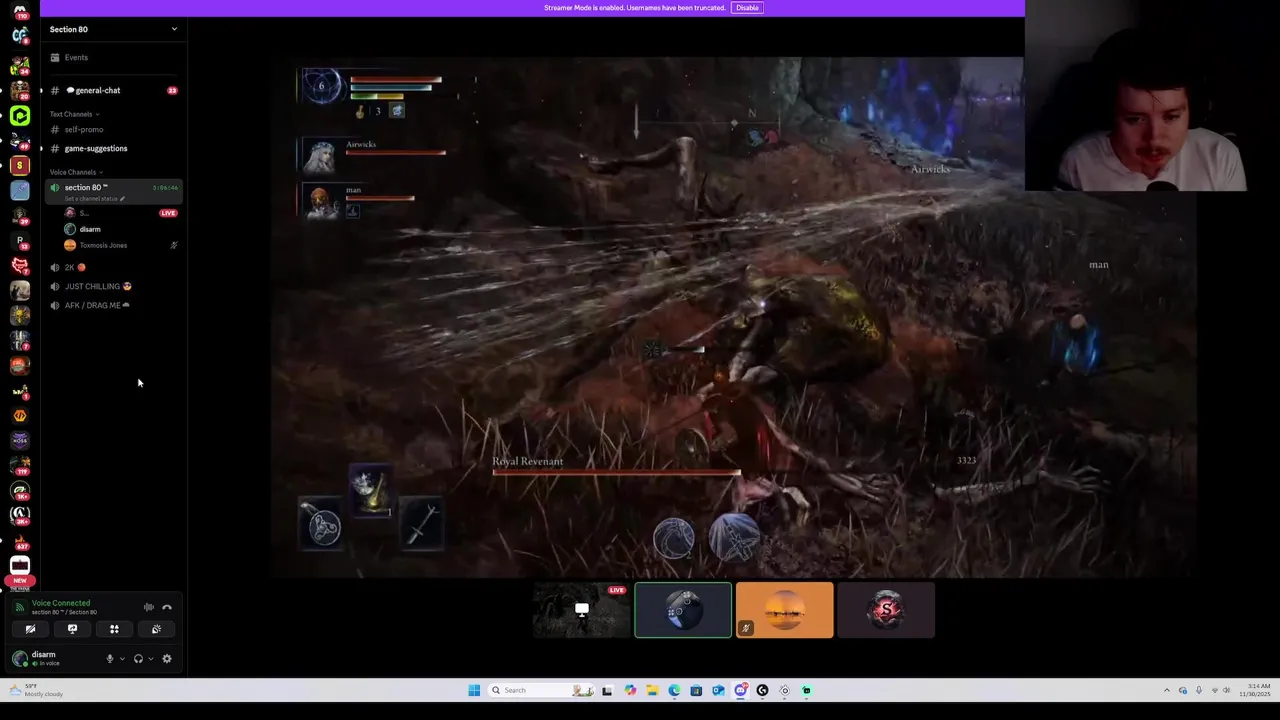Image resolution: width=1280 pixels, height=720 pixels.
Task: Click Set a channel status
Action: pos(94,198)
